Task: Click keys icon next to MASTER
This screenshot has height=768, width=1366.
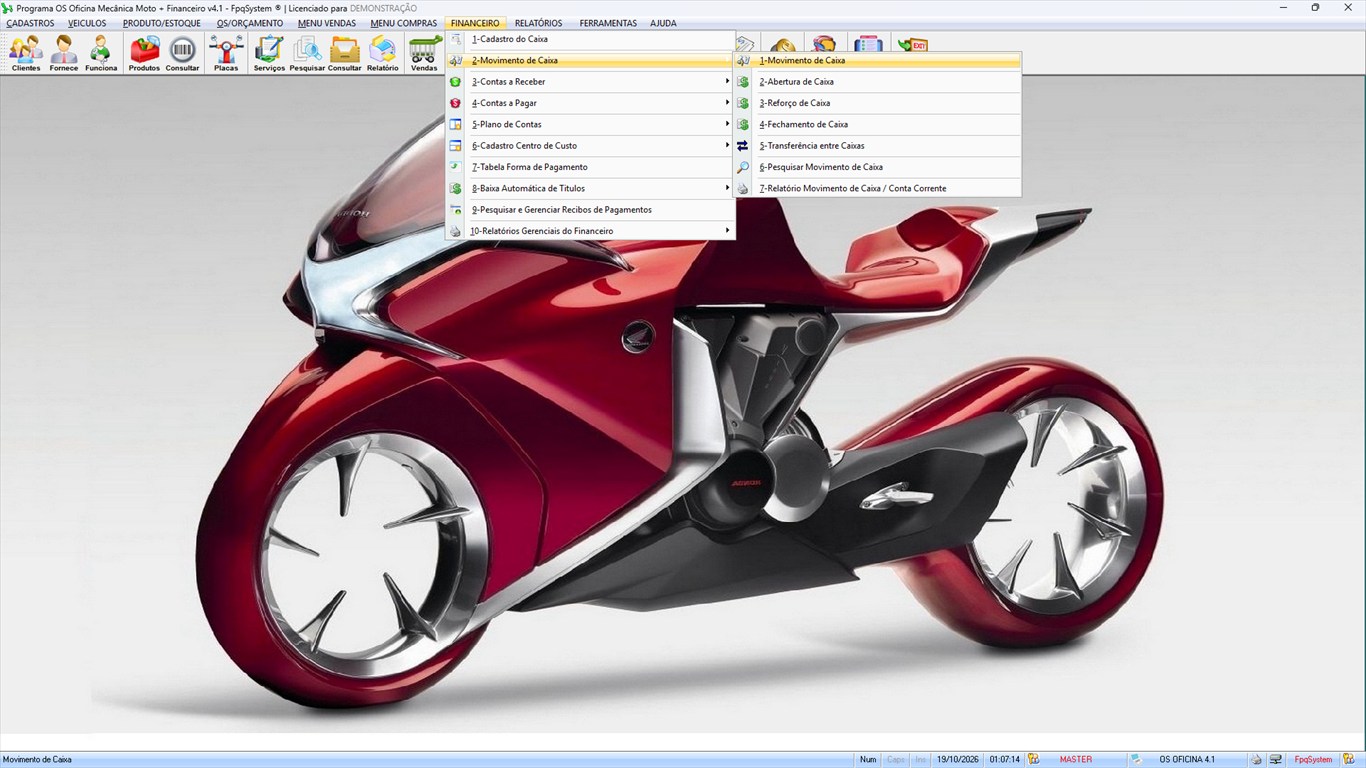Action: point(1034,760)
